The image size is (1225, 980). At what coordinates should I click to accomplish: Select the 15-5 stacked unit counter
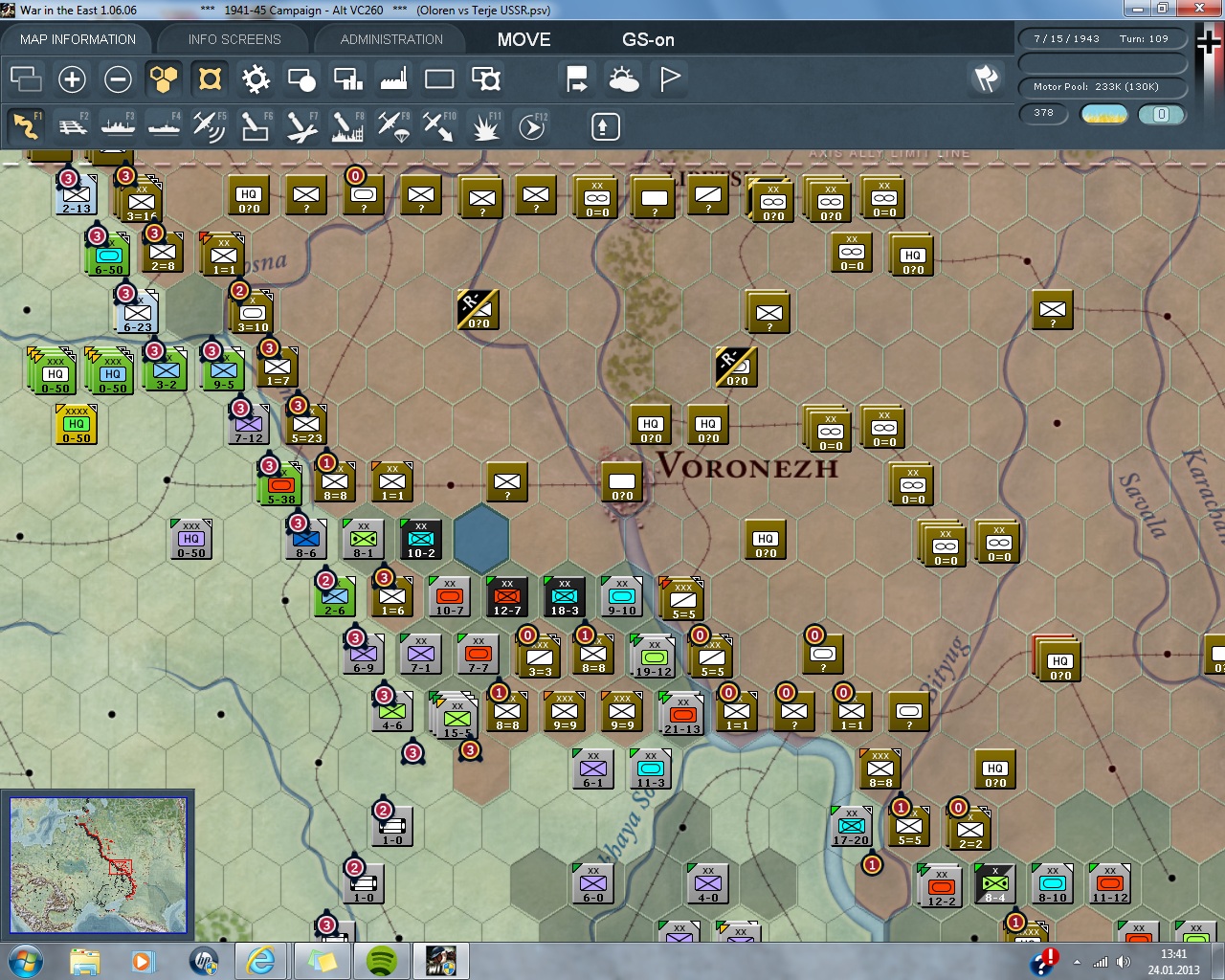[456, 716]
